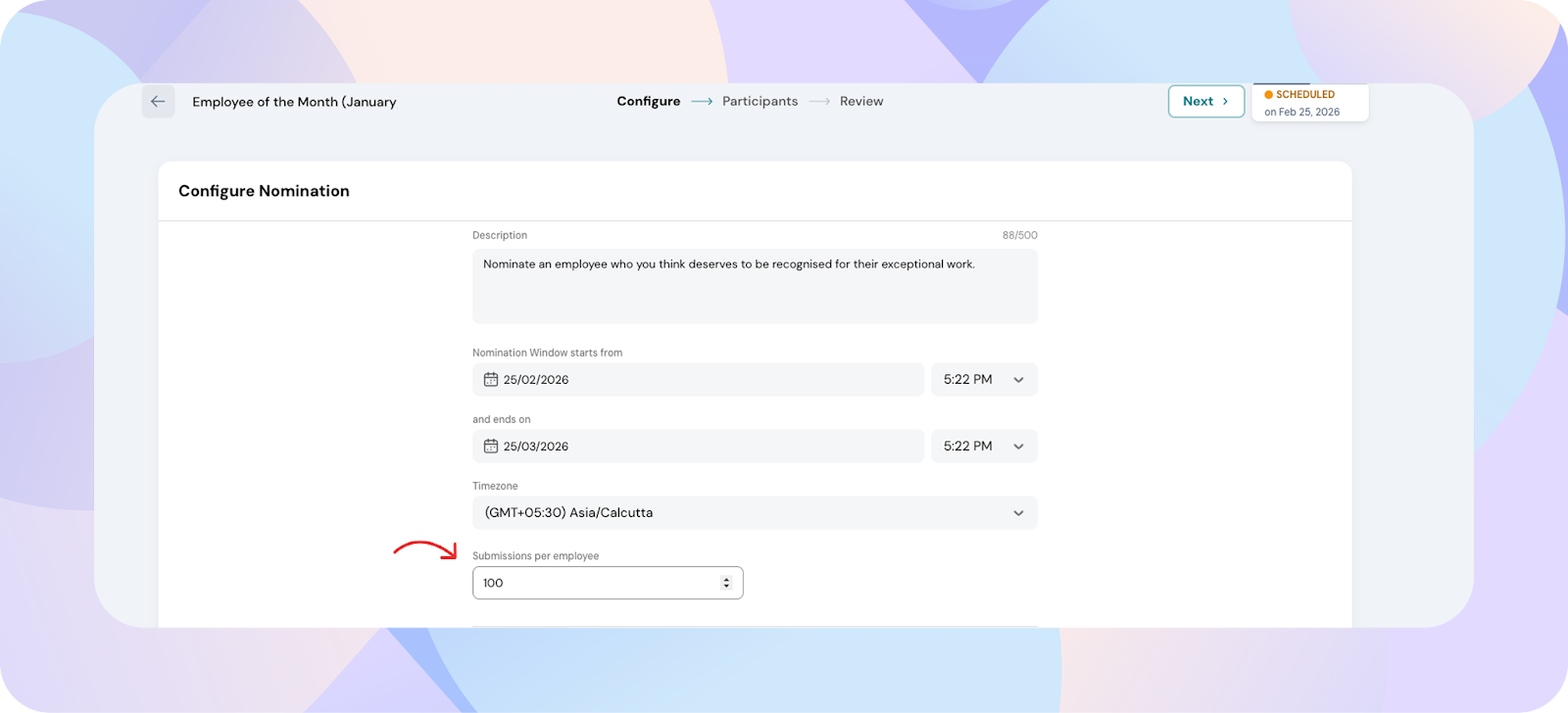The image size is (1568, 713).
Task: Select the Configure step
Action: [x=648, y=102]
